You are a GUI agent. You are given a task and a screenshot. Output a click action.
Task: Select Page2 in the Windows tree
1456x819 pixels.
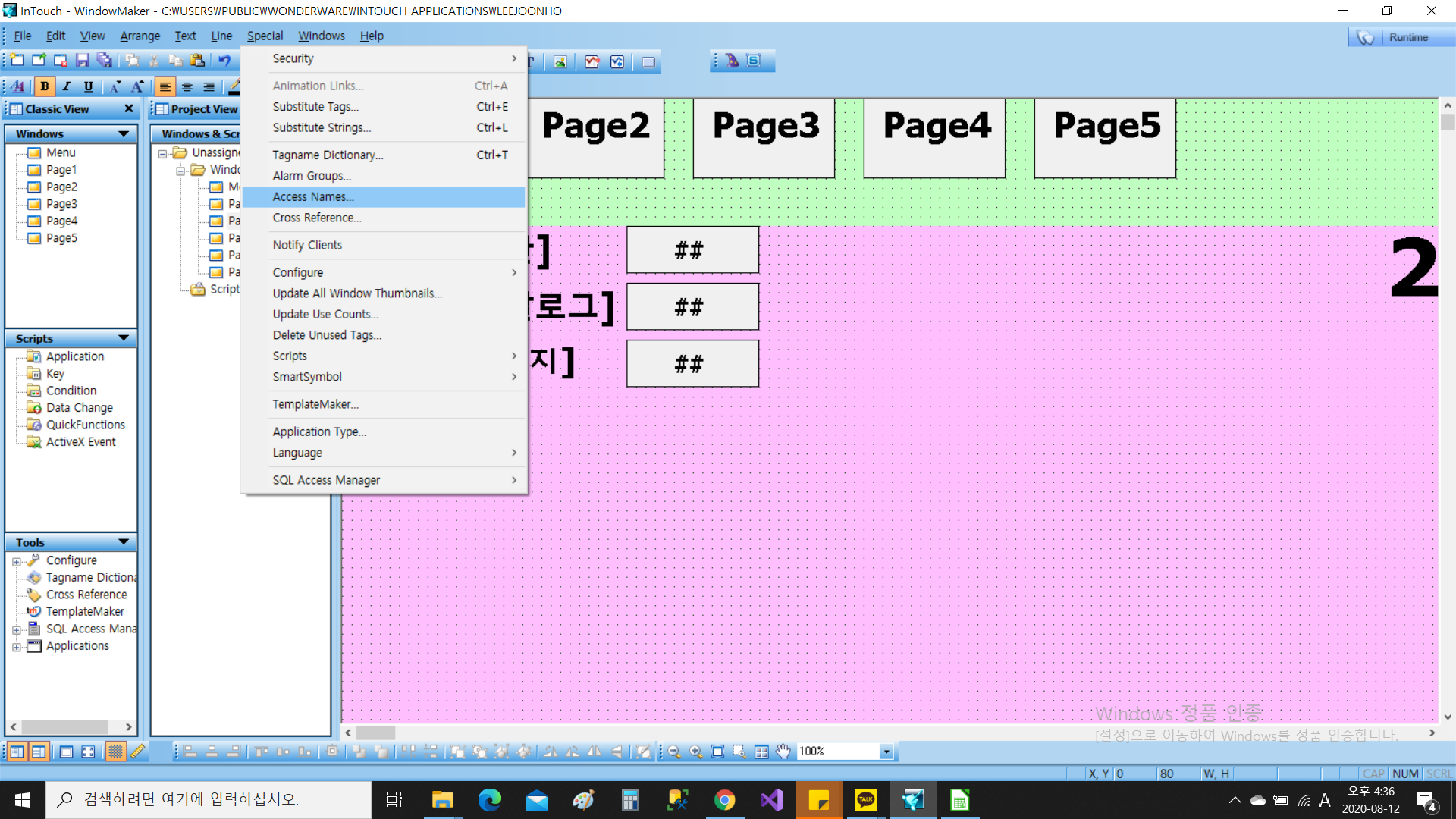(x=61, y=187)
